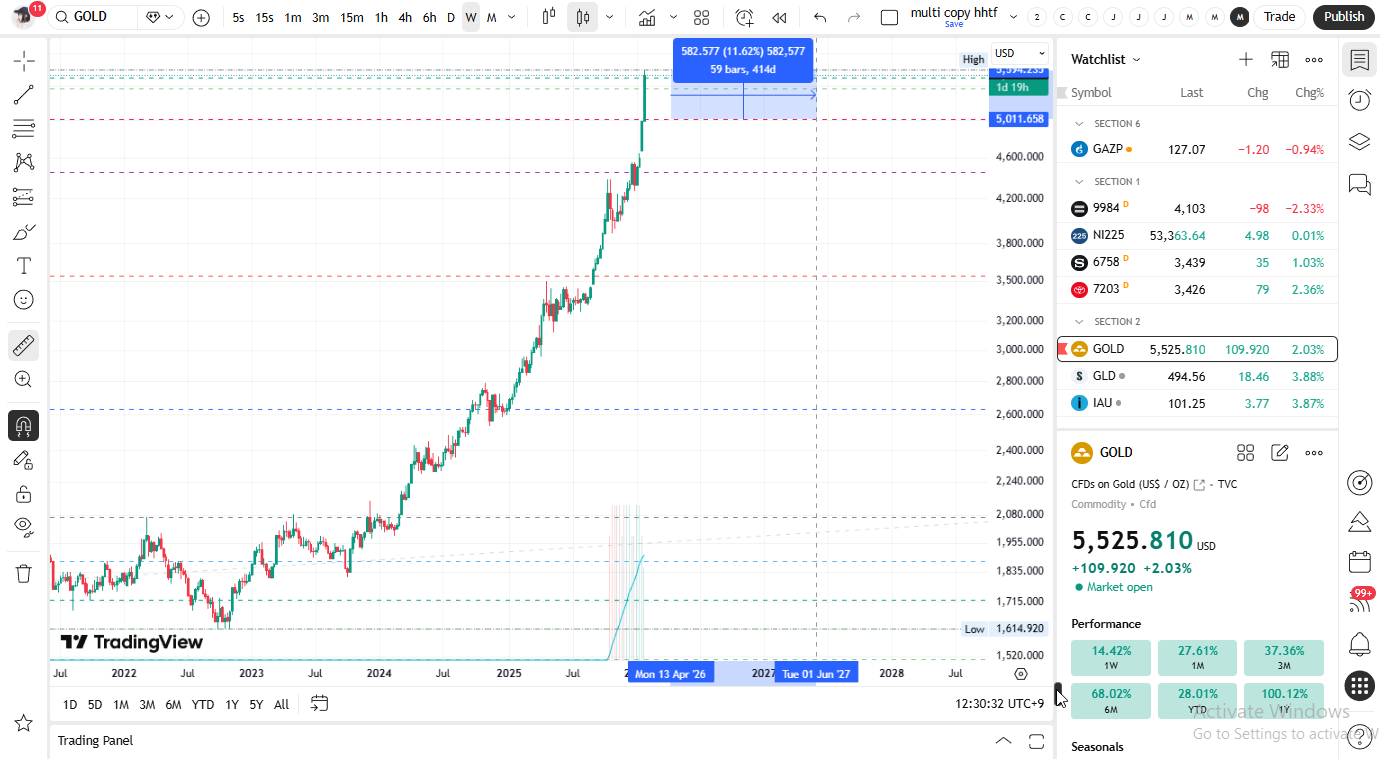The height and width of the screenshot is (759, 1380).
Task: Click the GOLD symbol search field
Action: point(93,17)
